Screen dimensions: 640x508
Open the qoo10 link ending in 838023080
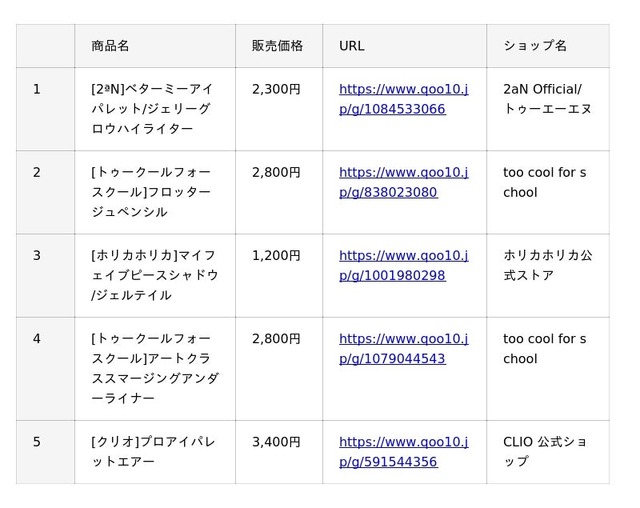point(403,182)
